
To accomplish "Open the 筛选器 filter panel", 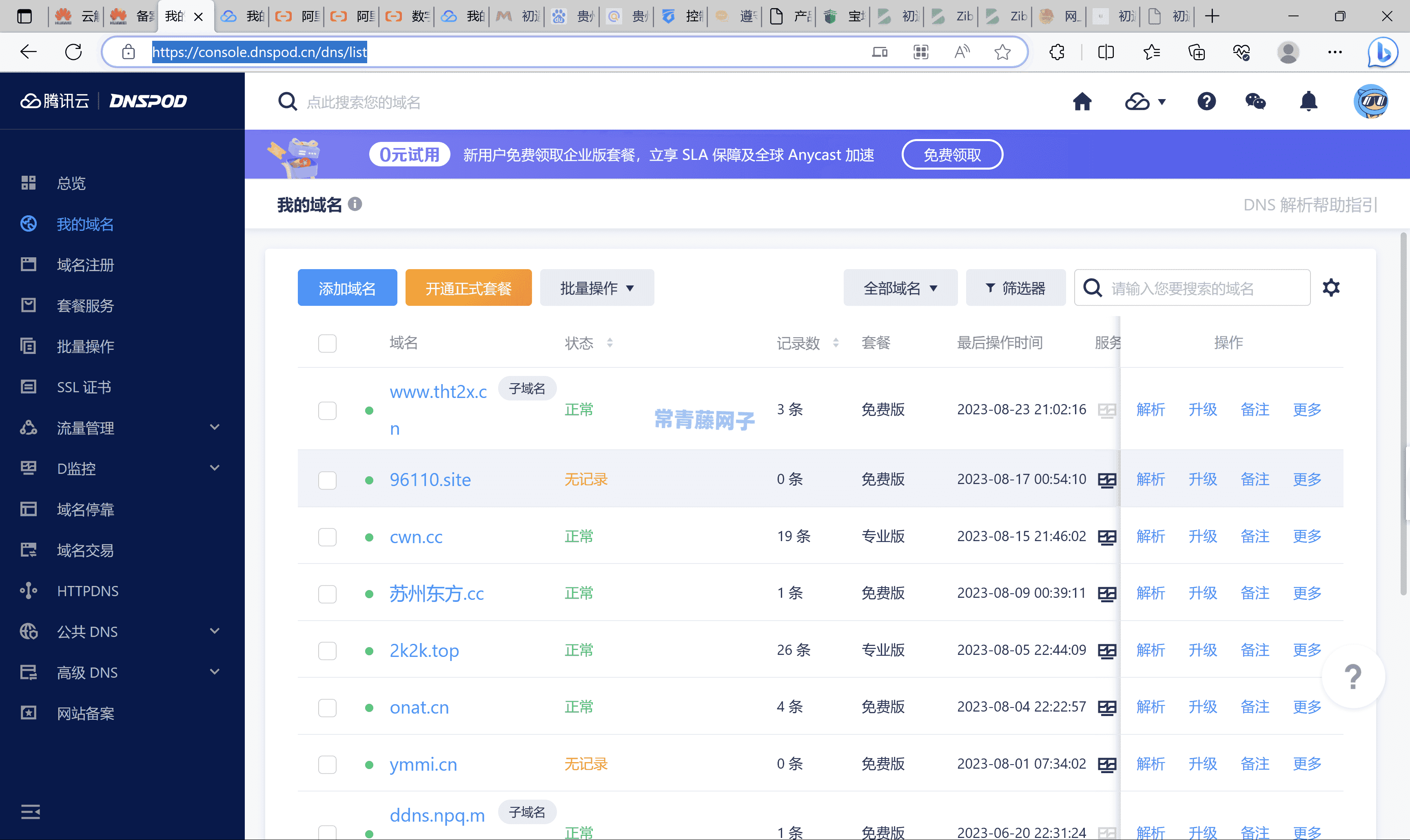I will coord(1015,287).
